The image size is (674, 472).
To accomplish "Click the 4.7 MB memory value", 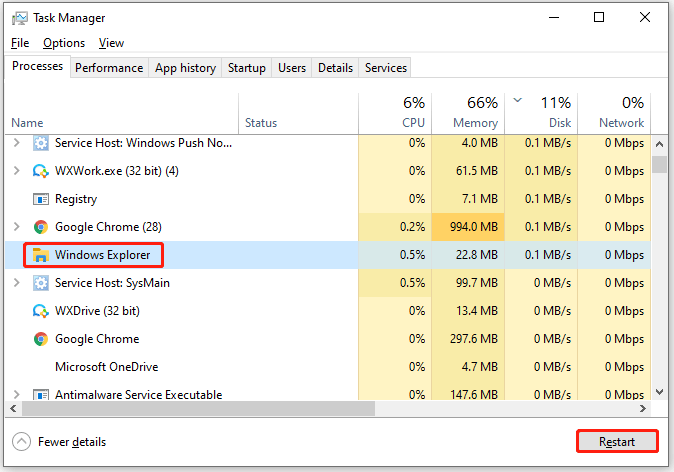I will point(480,367).
